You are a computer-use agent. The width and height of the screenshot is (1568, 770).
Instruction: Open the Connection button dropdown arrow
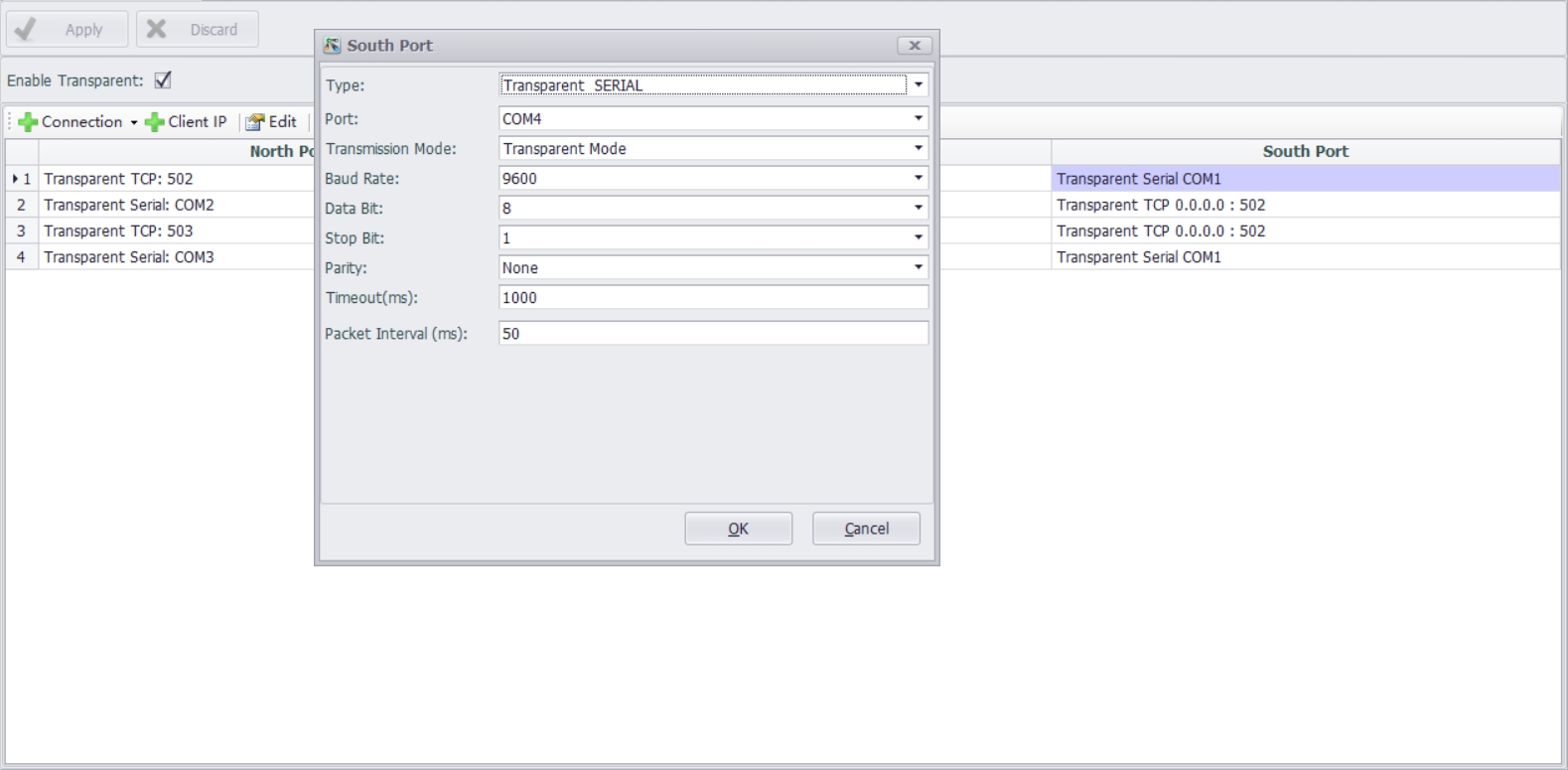click(x=134, y=122)
